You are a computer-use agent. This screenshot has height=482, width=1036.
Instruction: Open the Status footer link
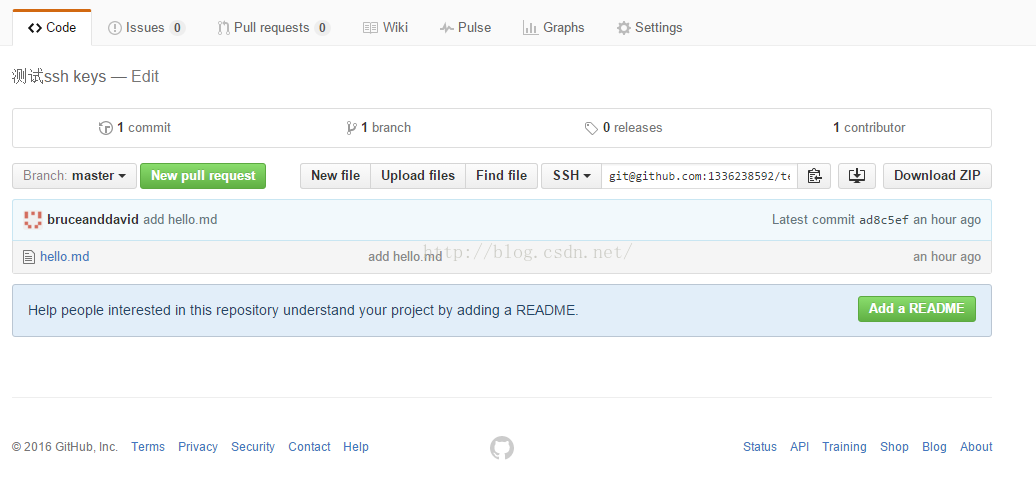[x=760, y=447]
